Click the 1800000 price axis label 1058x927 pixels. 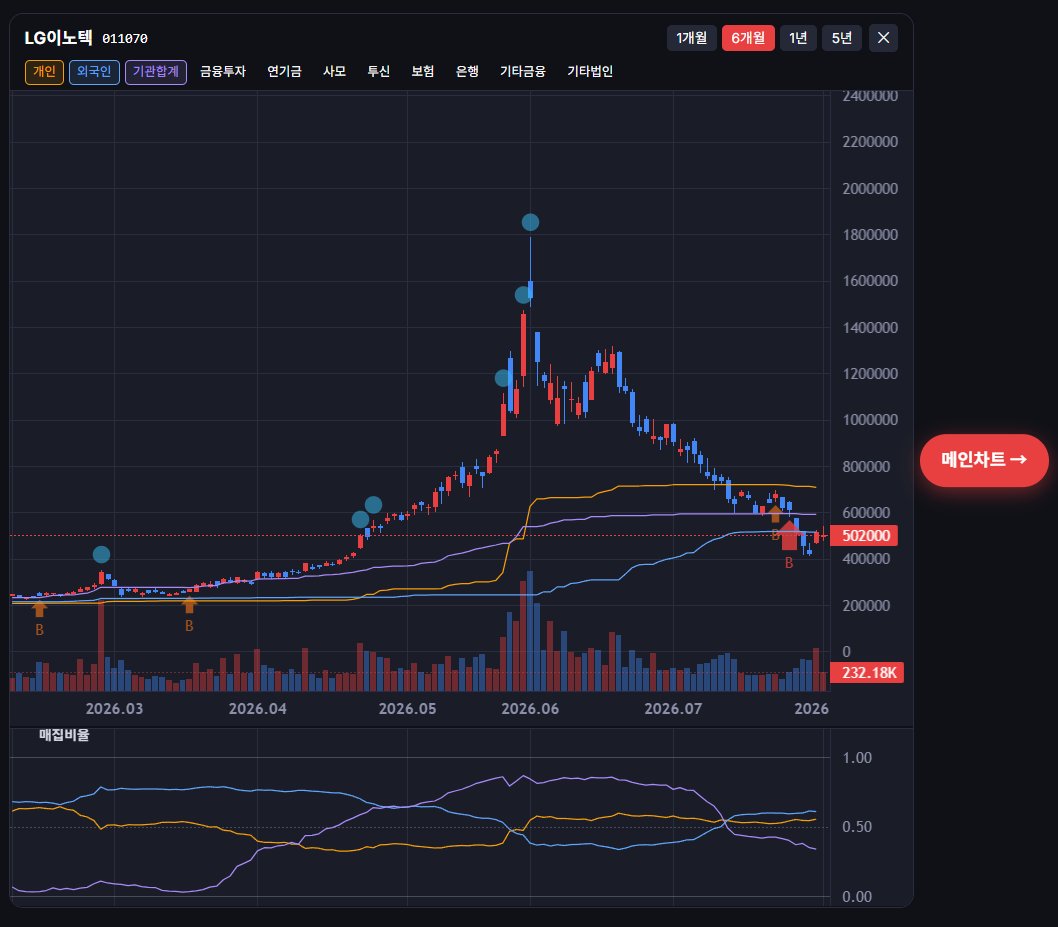click(x=870, y=235)
